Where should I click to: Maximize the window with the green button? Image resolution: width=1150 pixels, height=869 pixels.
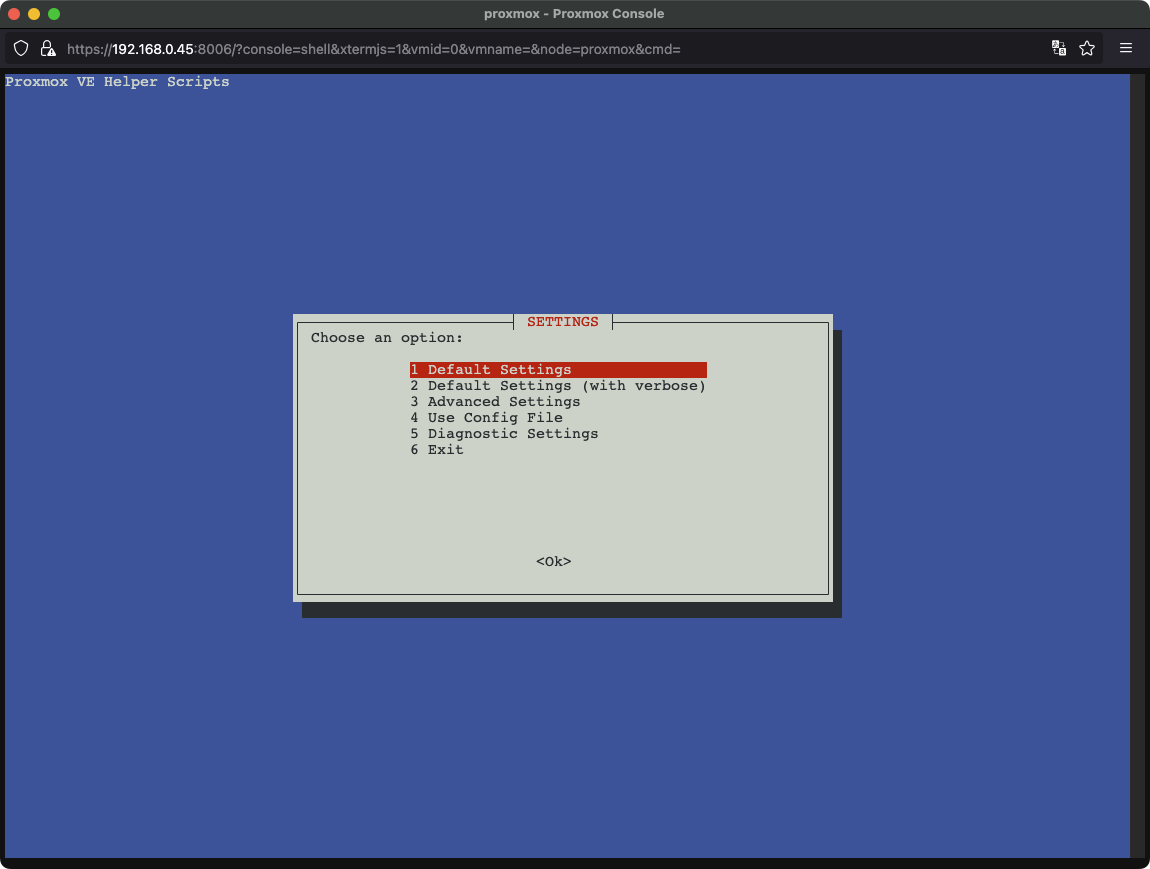[54, 14]
